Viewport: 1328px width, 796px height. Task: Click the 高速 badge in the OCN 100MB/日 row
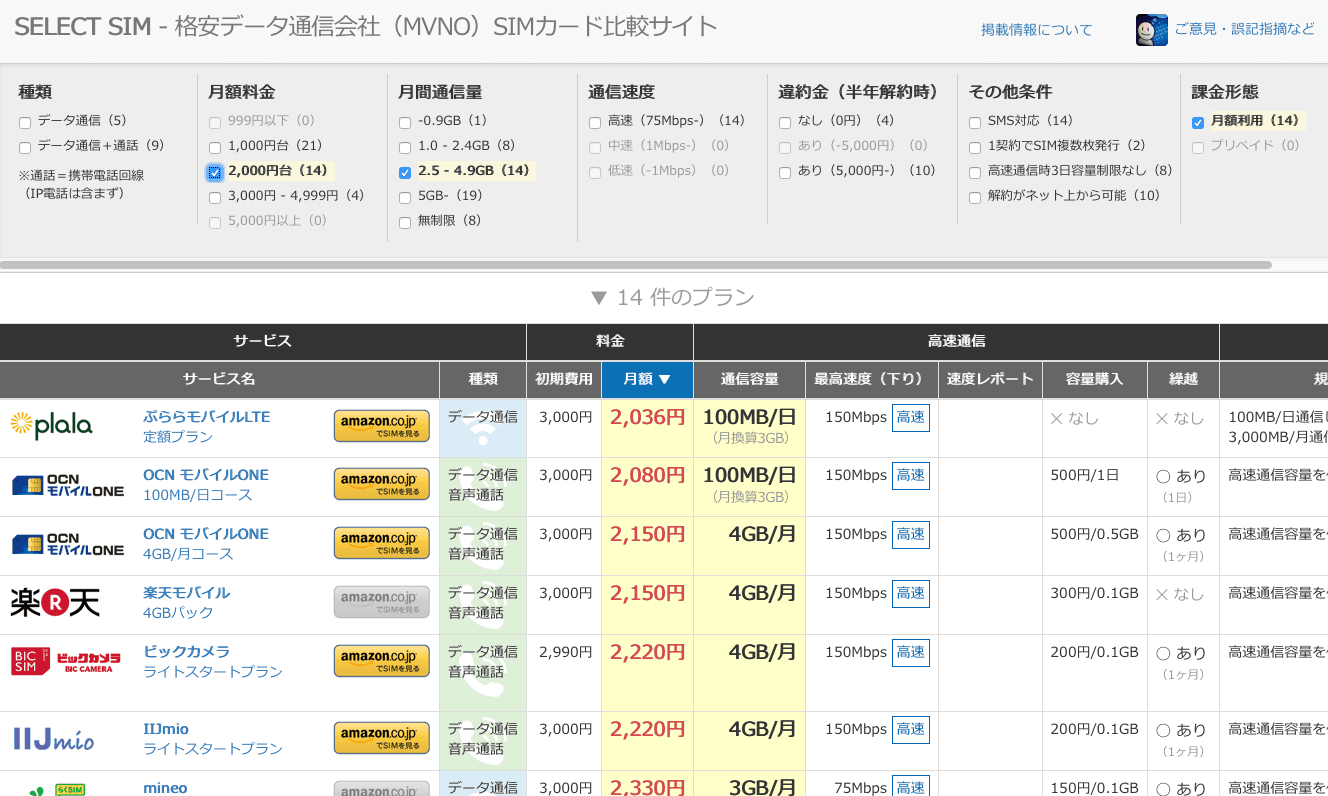911,475
